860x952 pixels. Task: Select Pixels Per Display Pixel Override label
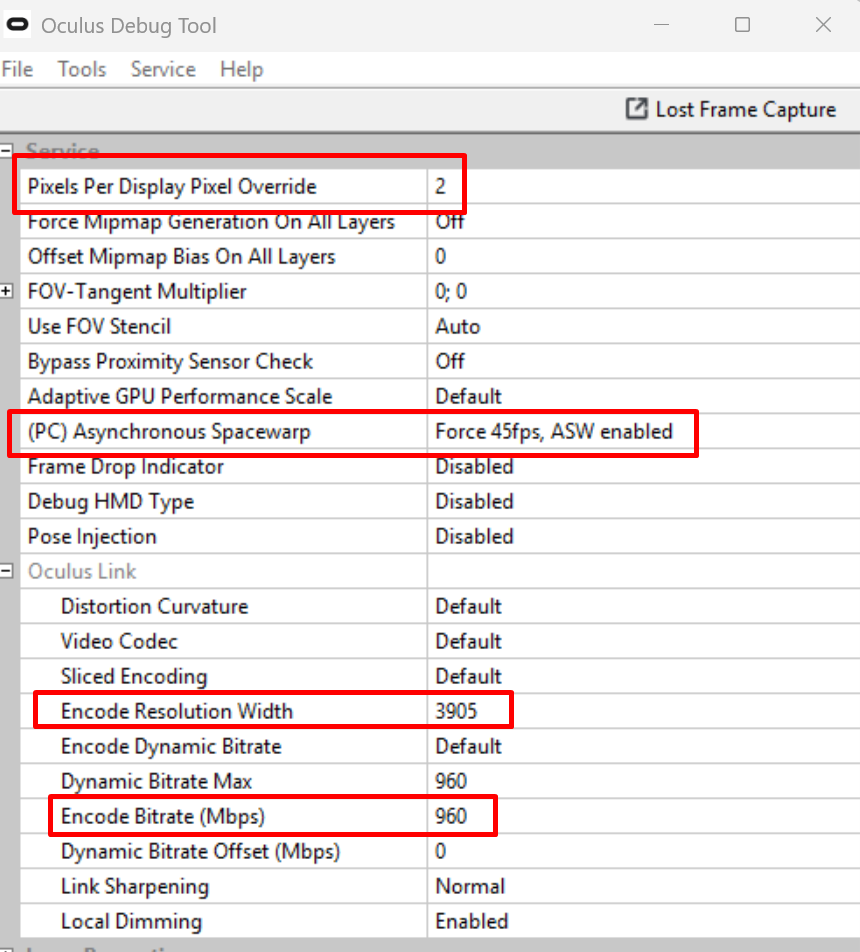pyautogui.click(x=172, y=186)
